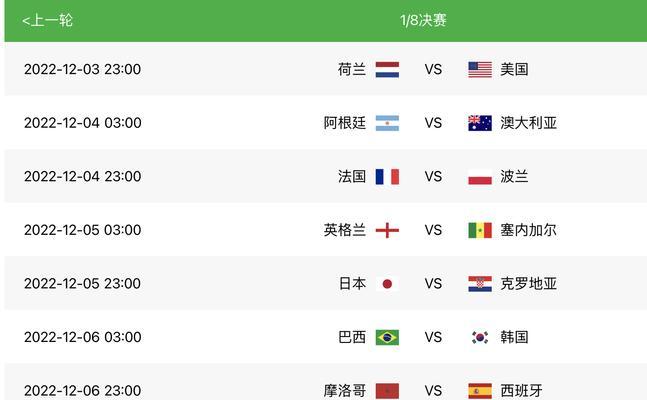Tap the Croatia flag icon

[480, 284]
